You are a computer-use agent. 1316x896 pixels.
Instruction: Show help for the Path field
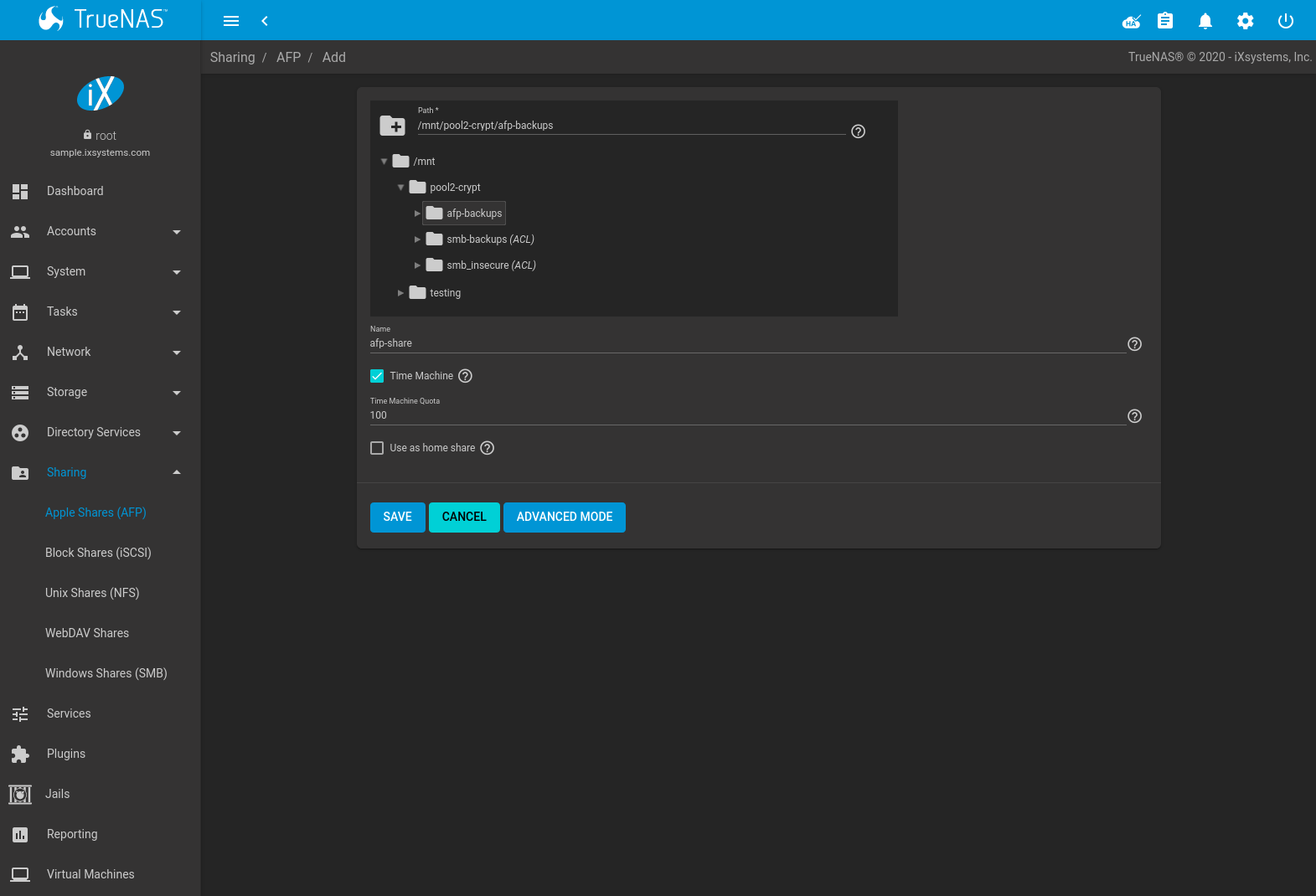point(858,131)
